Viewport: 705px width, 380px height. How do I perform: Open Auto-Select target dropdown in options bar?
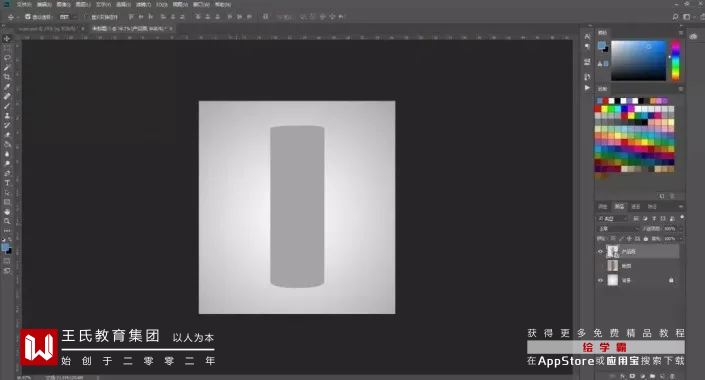[x=67, y=17]
